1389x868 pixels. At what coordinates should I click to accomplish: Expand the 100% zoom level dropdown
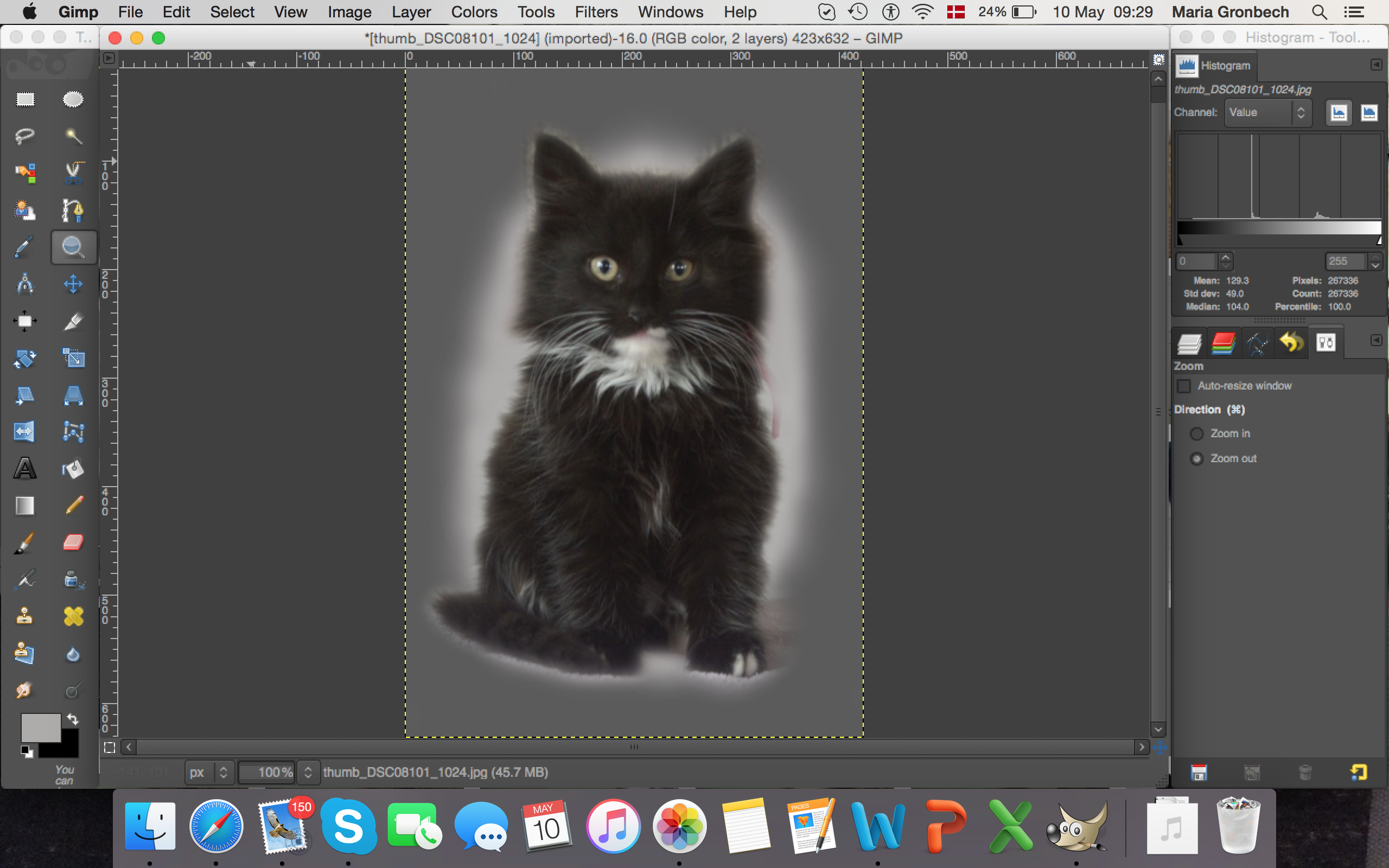click(x=308, y=772)
